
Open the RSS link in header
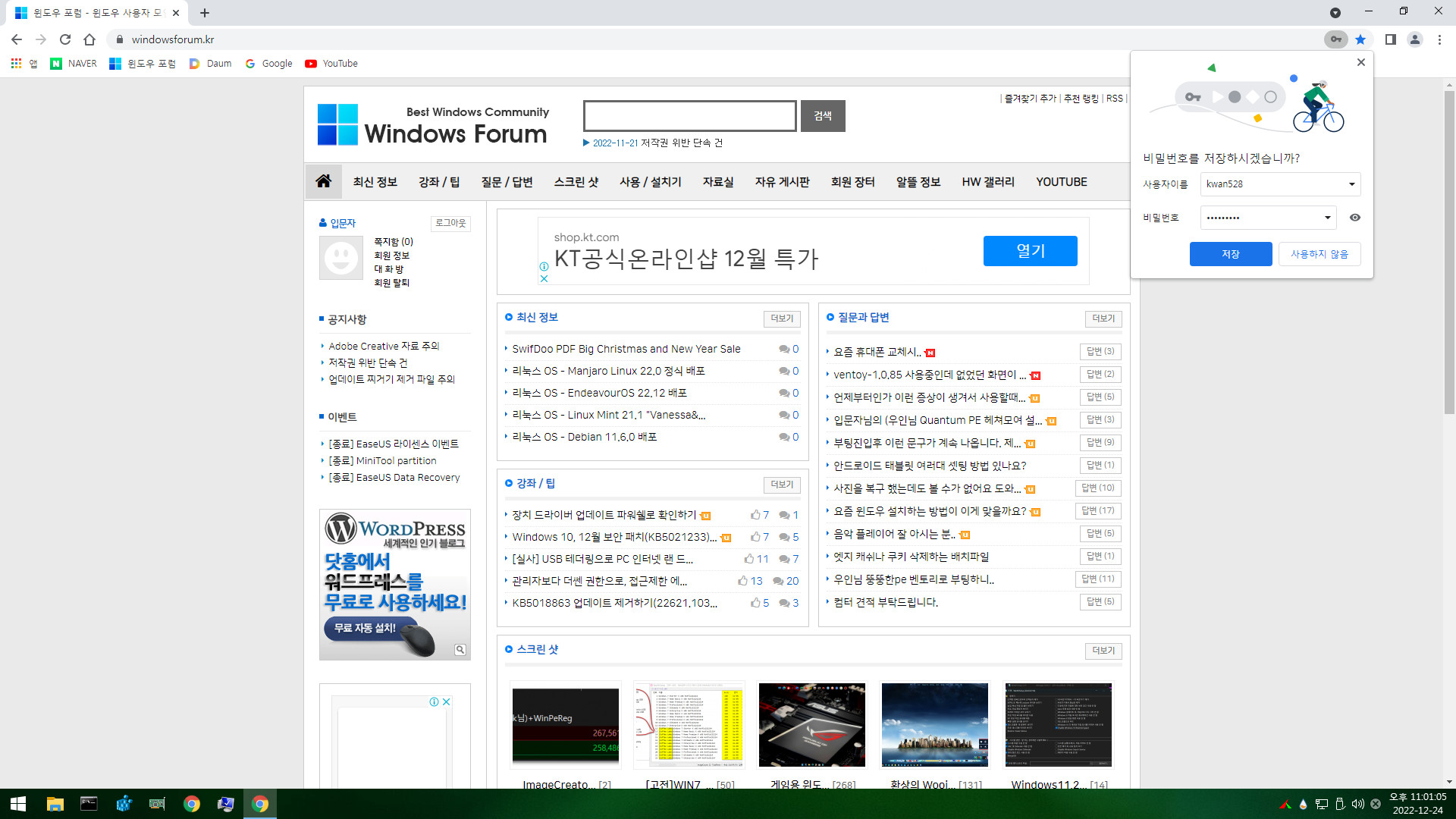point(1114,99)
